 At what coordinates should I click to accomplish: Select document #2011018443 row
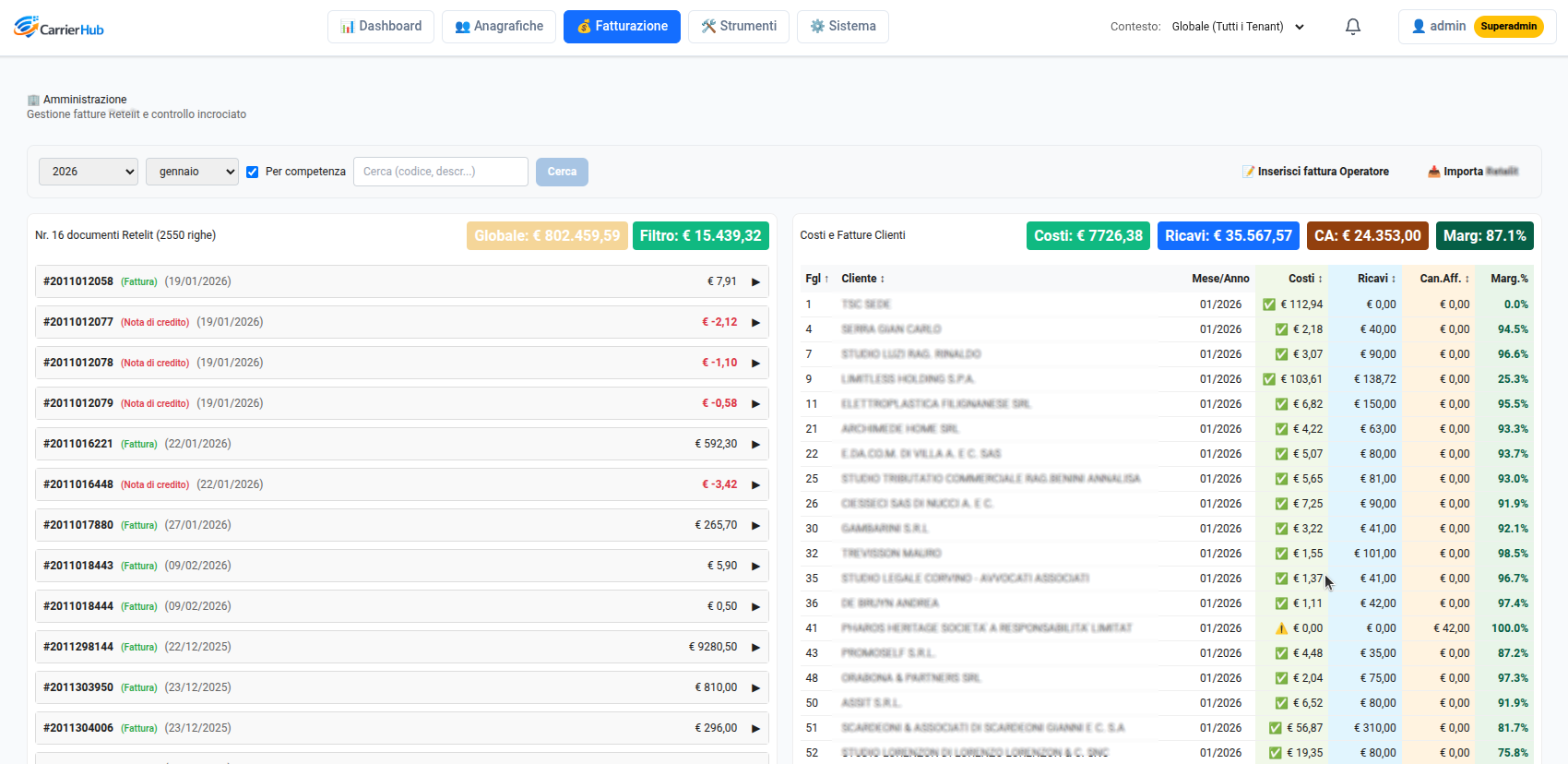[x=402, y=566]
